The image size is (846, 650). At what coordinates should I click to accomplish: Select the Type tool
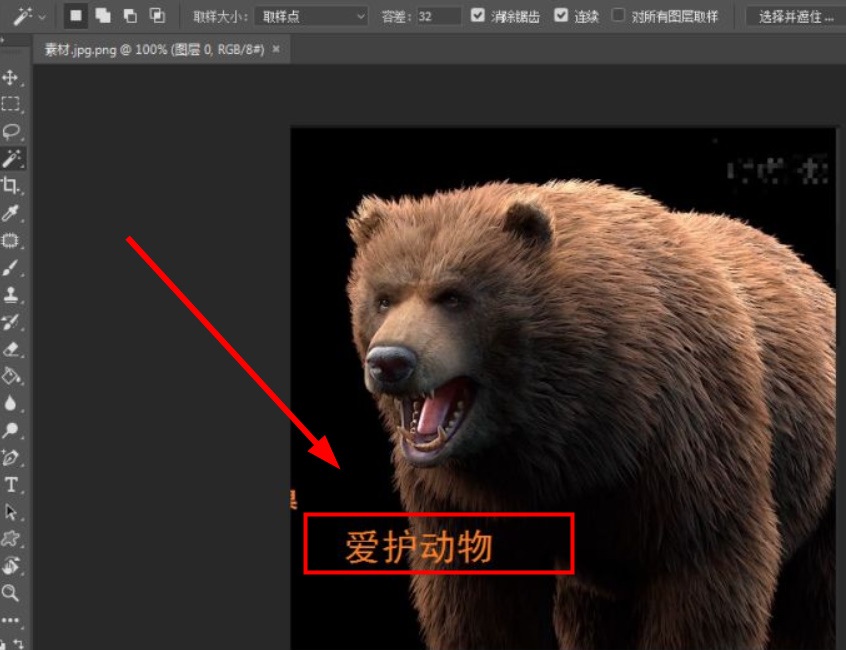pyautogui.click(x=13, y=482)
